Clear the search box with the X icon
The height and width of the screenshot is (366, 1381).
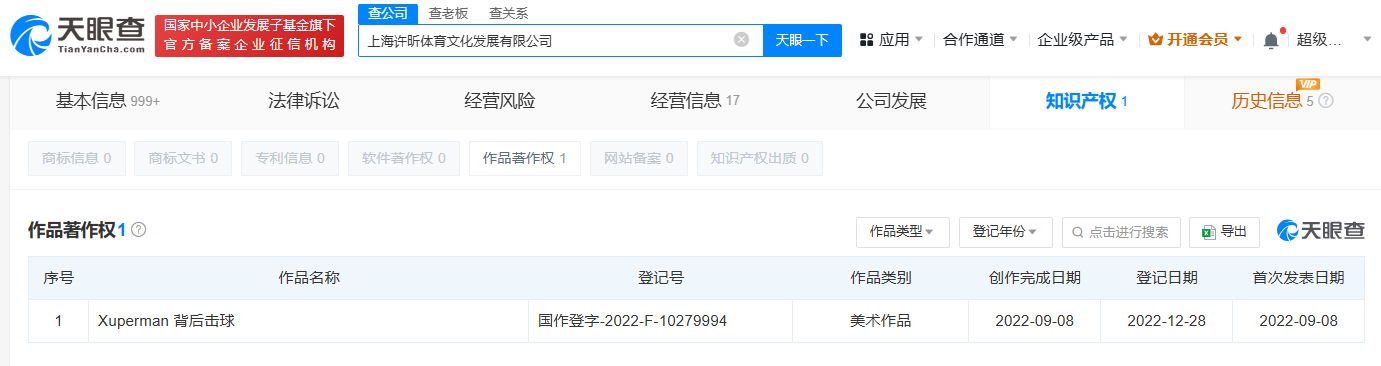(741, 40)
